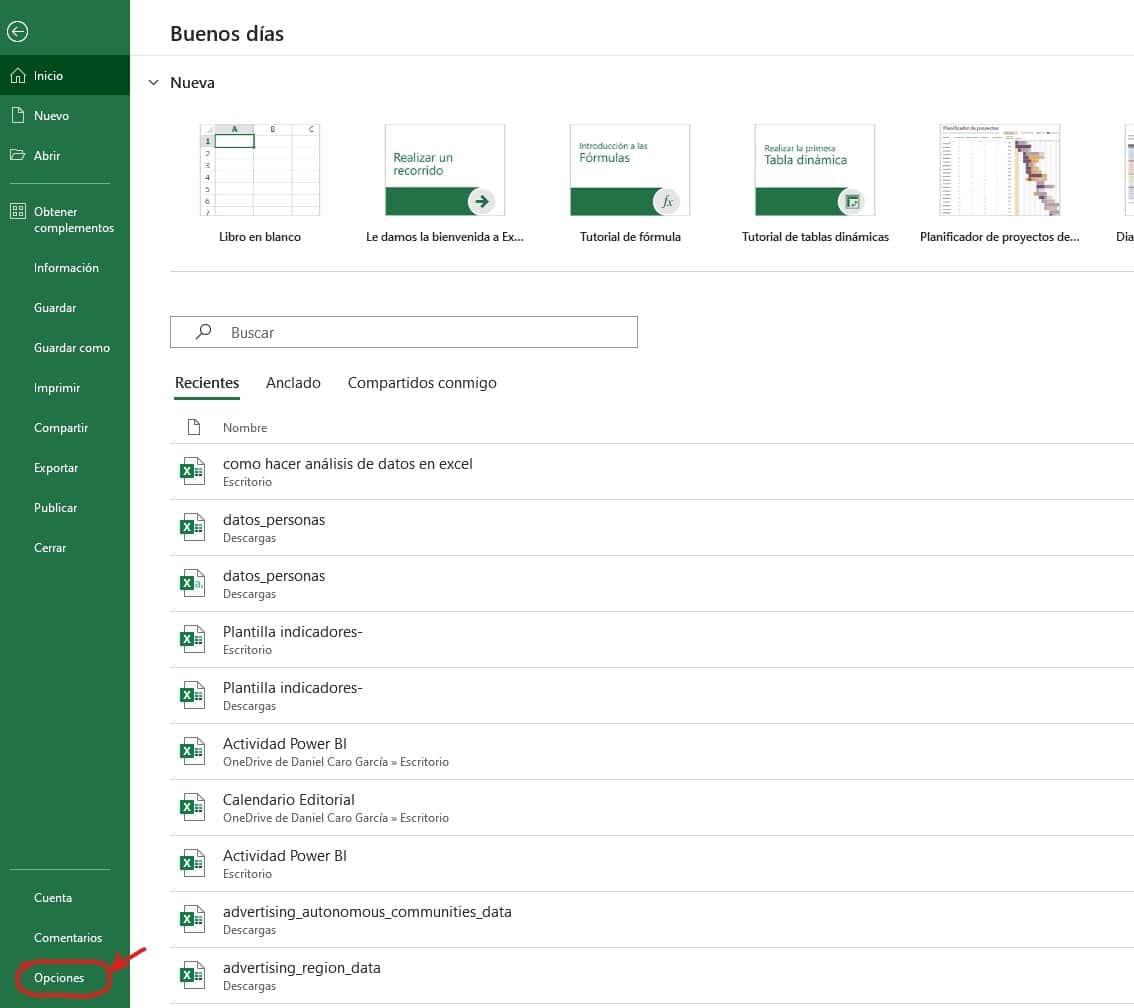Select the Inicio home icon in sidebar
This screenshot has height=1008, width=1134.
(18, 75)
